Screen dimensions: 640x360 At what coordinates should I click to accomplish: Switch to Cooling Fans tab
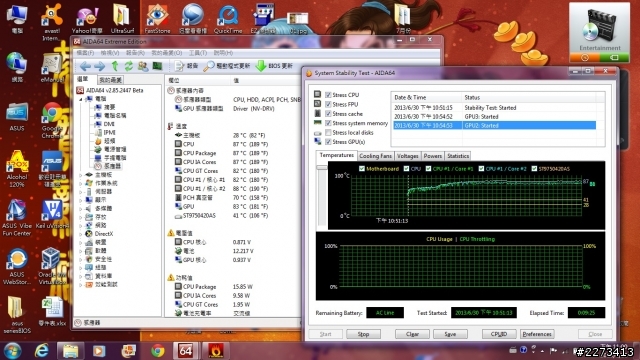[x=375, y=156]
